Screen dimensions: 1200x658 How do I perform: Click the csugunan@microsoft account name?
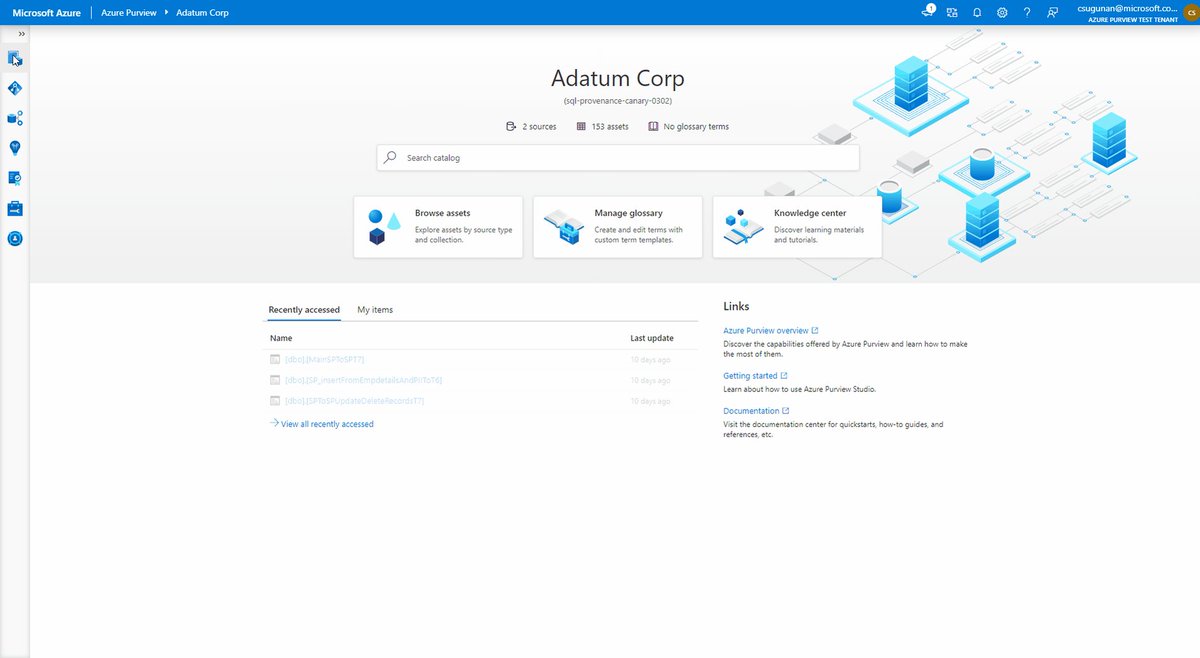click(1127, 8)
